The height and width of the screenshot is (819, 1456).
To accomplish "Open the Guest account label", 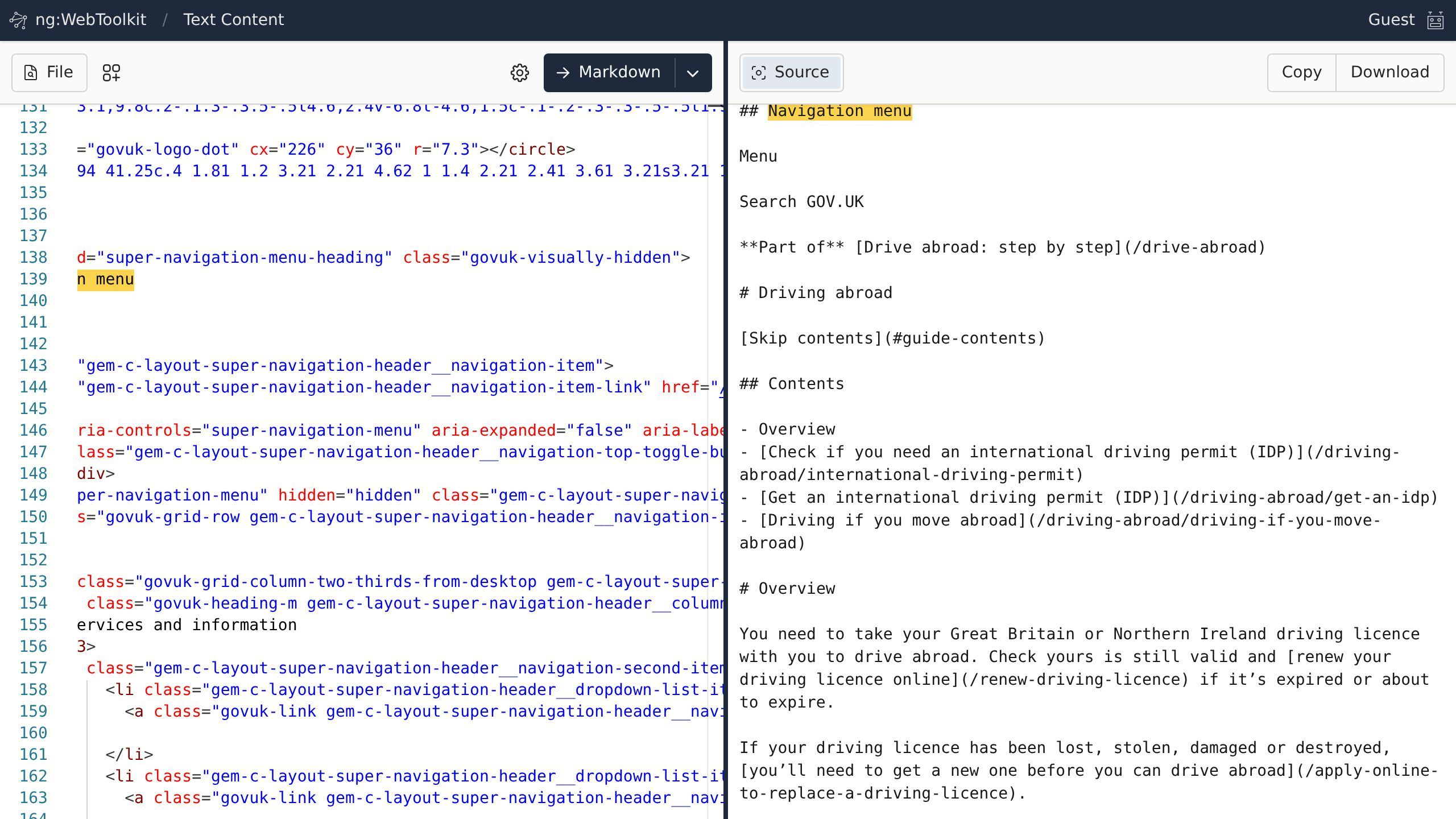I will (x=1391, y=20).
